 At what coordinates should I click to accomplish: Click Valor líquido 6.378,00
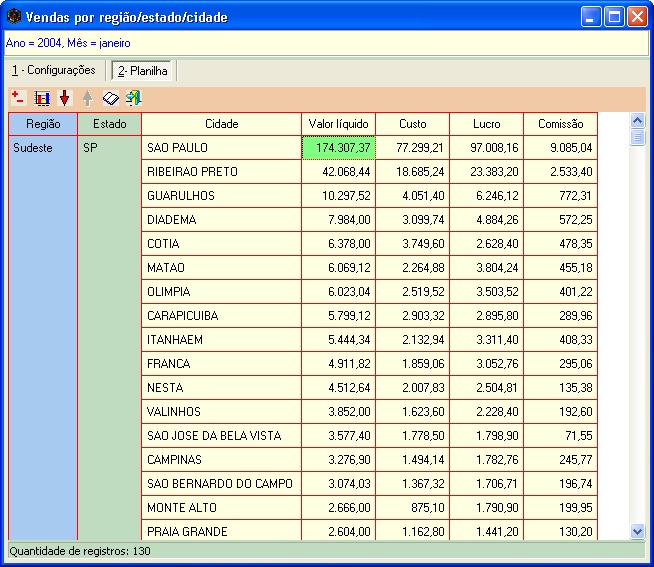click(338, 244)
